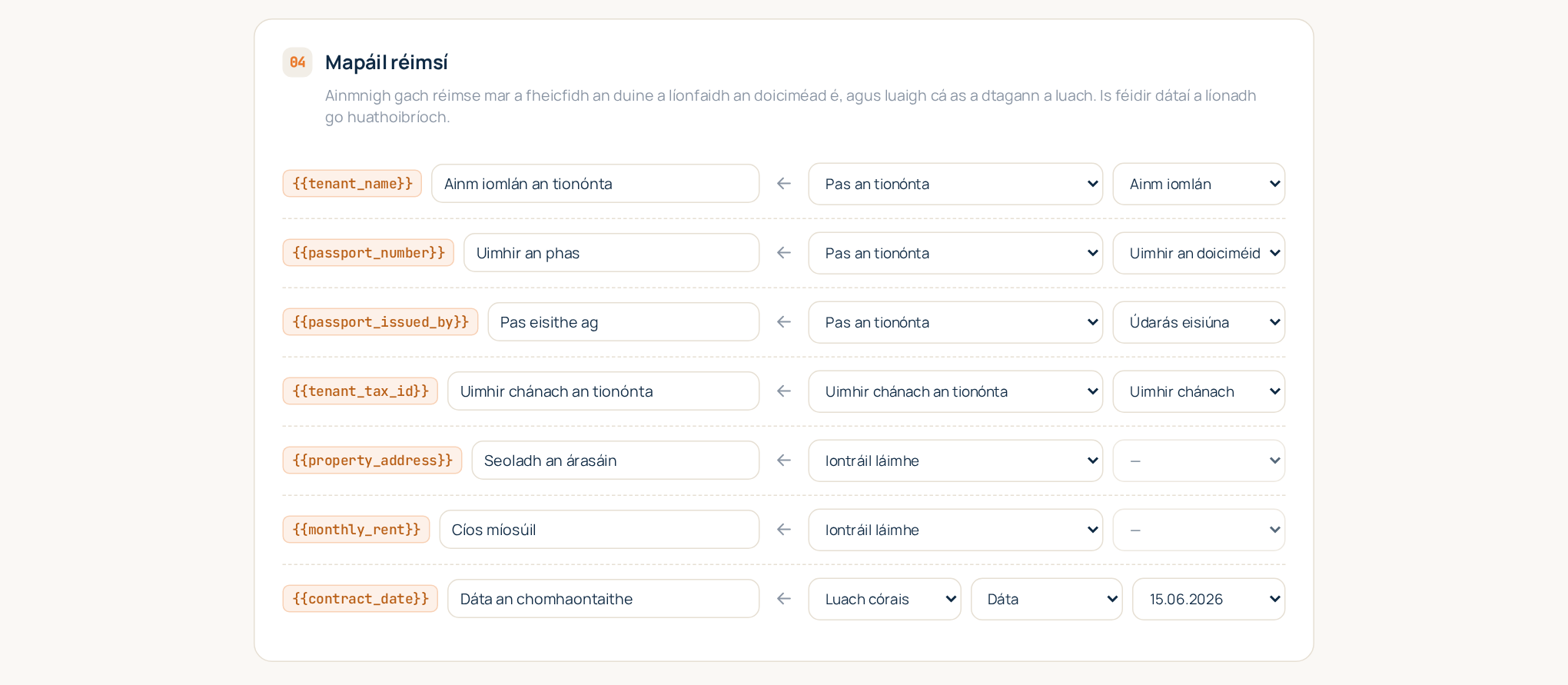Expand the '15.06.2026' date format dropdown
Image resolution: width=1568 pixels, height=685 pixels.
tap(1209, 599)
